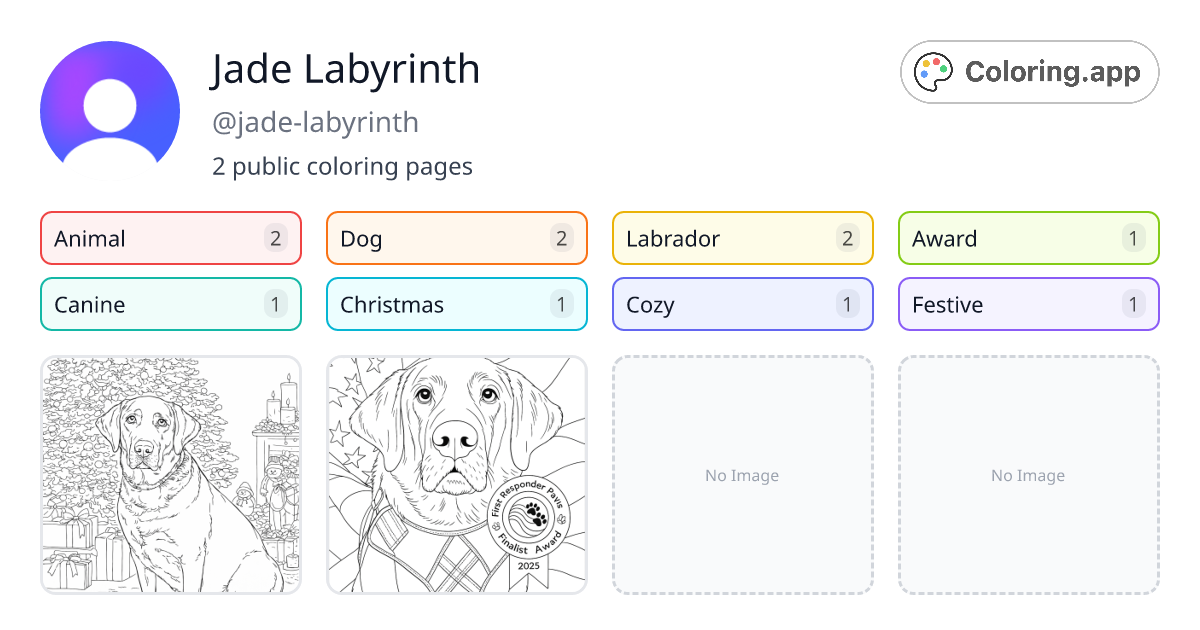Expand the Award tag
Screen dimensions: 1200x630
1028,238
